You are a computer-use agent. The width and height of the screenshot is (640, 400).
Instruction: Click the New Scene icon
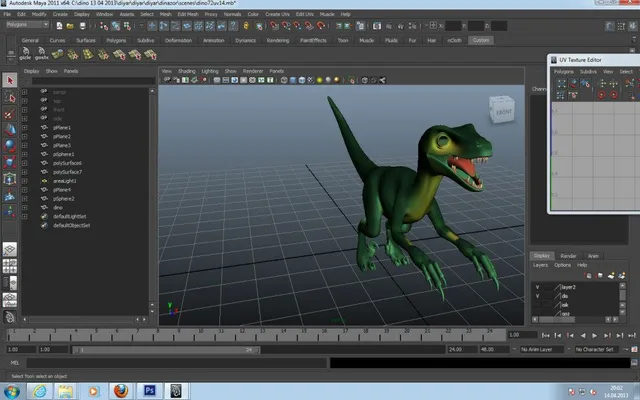pyautogui.click(x=59, y=26)
